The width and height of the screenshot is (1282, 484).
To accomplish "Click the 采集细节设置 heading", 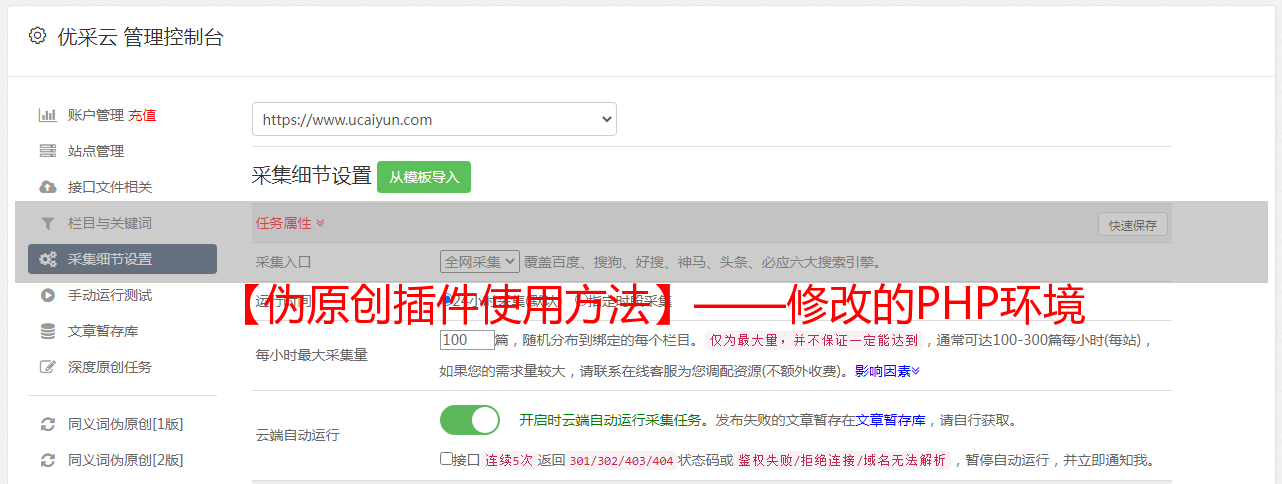I will (312, 176).
